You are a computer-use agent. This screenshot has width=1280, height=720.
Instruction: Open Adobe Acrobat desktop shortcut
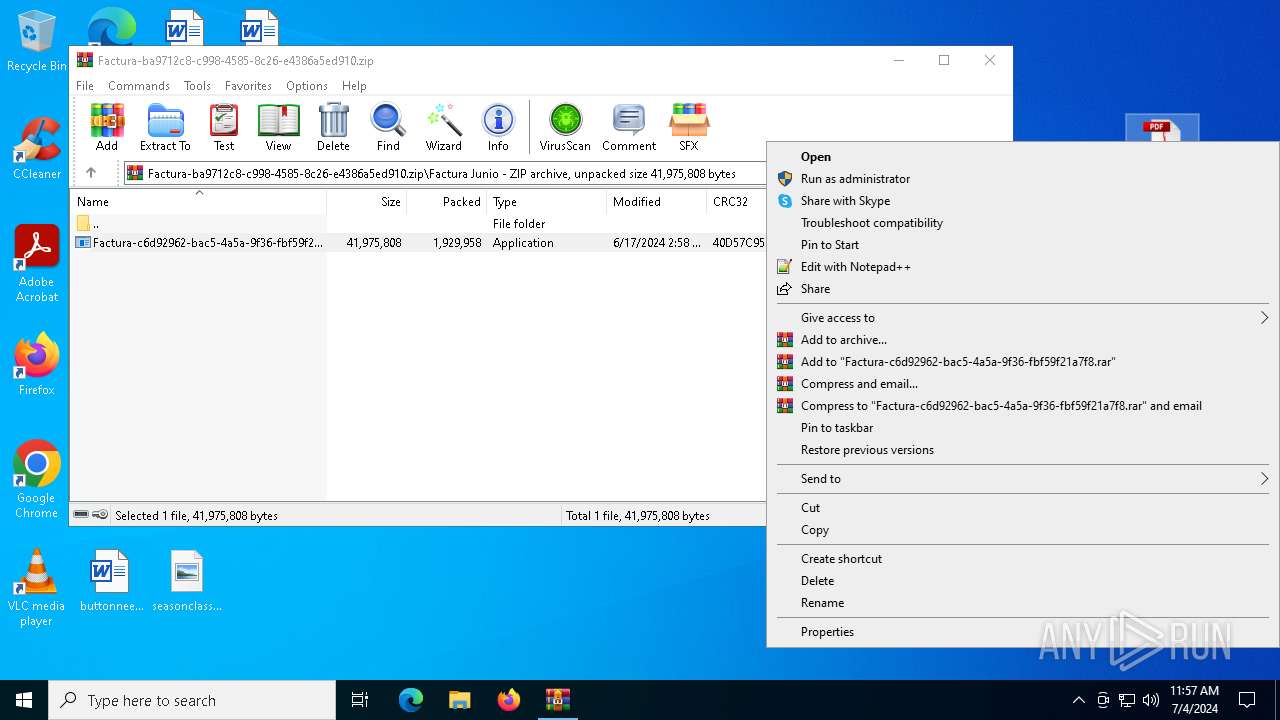coord(37,264)
